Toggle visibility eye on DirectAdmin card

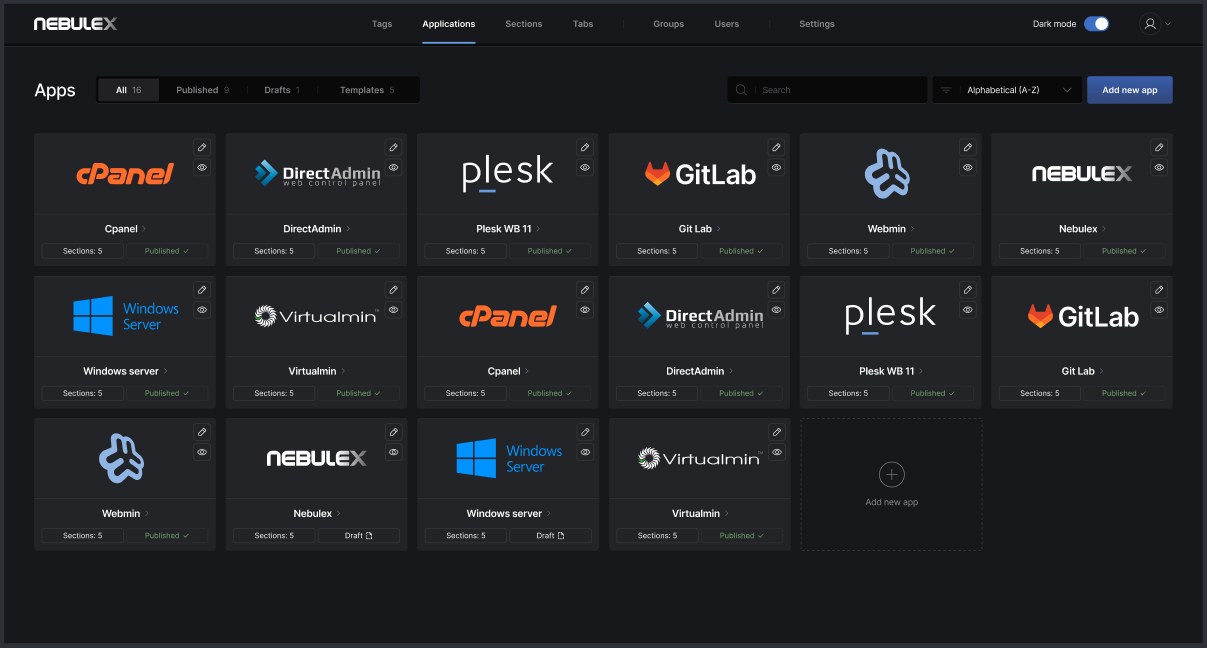pyautogui.click(x=393, y=167)
